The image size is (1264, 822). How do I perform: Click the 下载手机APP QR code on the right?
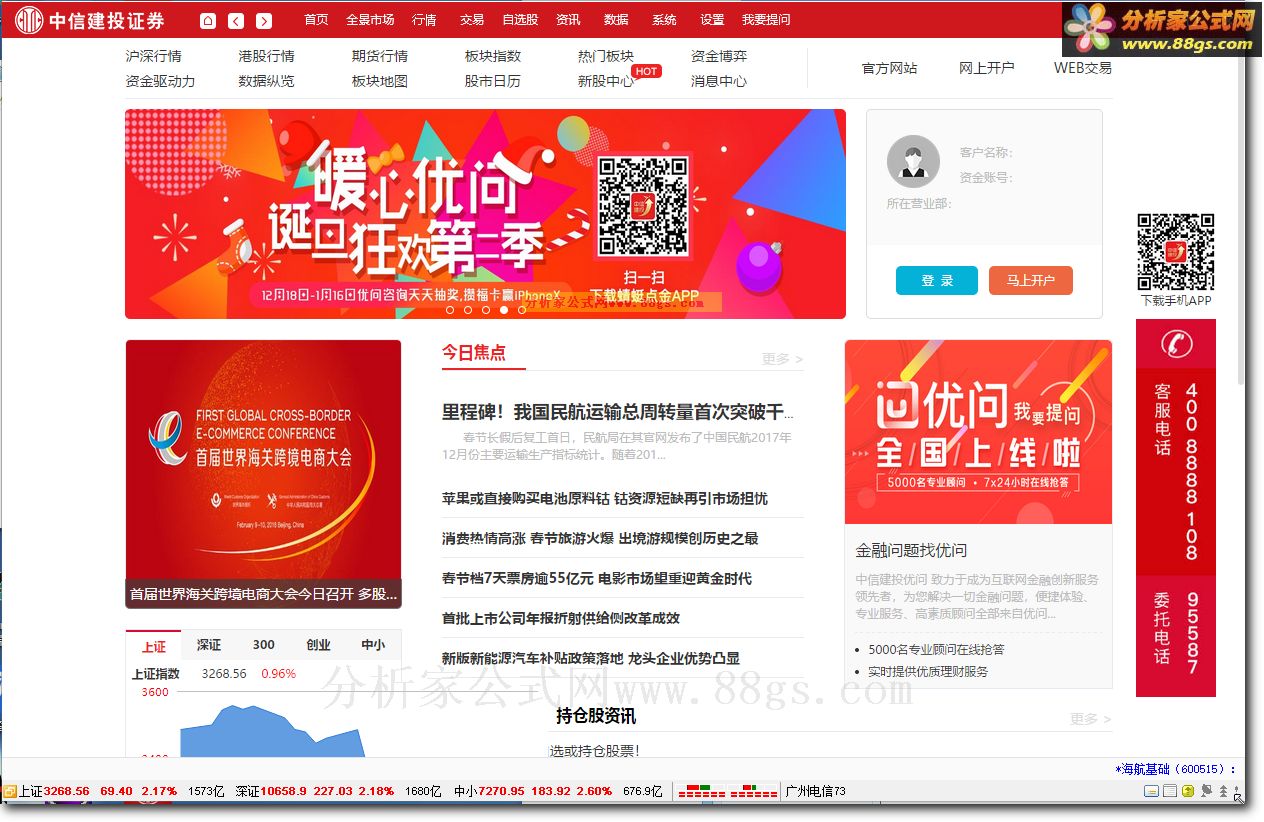1176,252
